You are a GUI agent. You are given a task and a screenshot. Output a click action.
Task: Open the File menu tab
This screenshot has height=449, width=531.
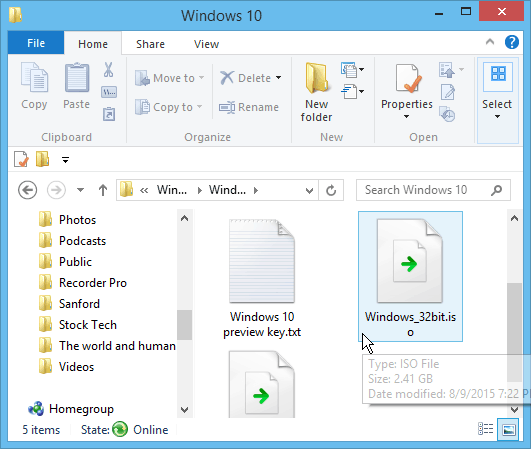[36, 43]
